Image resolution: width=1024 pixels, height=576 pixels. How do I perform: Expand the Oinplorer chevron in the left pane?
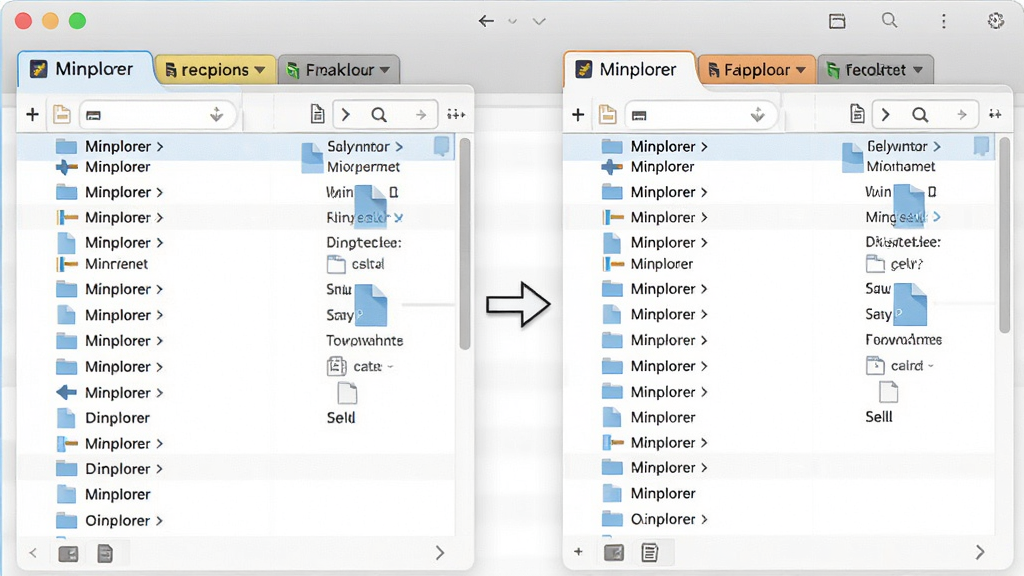159,521
